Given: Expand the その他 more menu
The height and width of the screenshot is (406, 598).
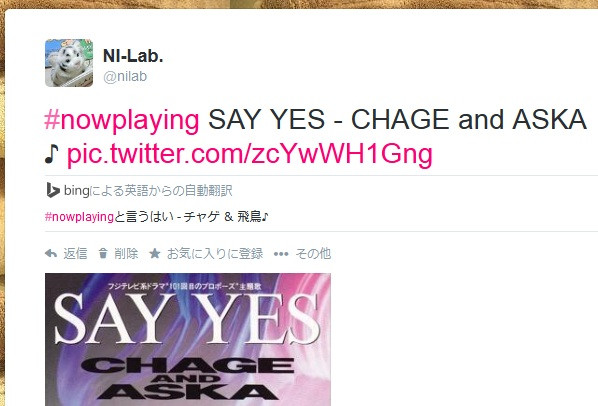Looking at the screenshot, I should (313, 254).
